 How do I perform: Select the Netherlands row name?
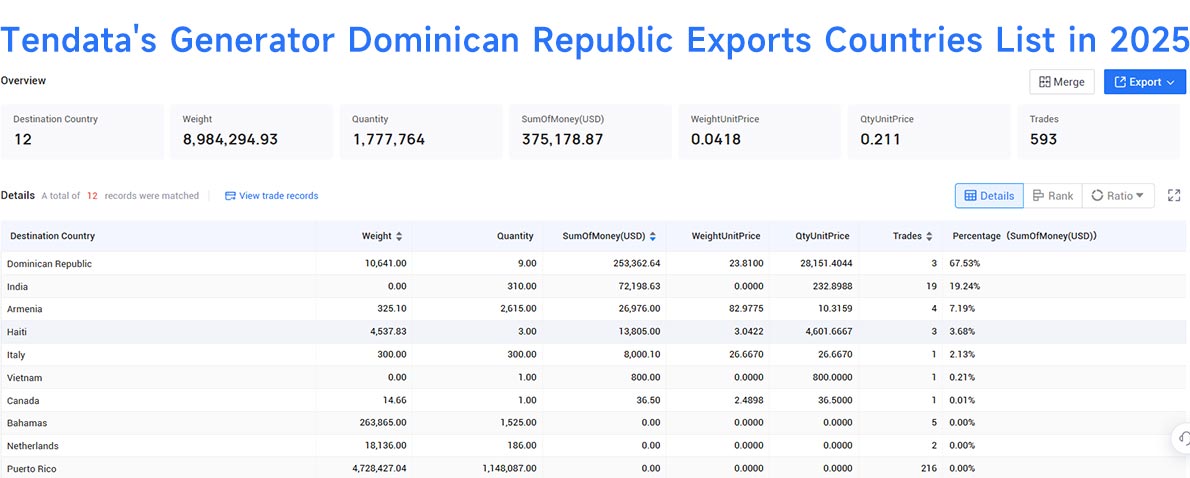[x=33, y=446]
